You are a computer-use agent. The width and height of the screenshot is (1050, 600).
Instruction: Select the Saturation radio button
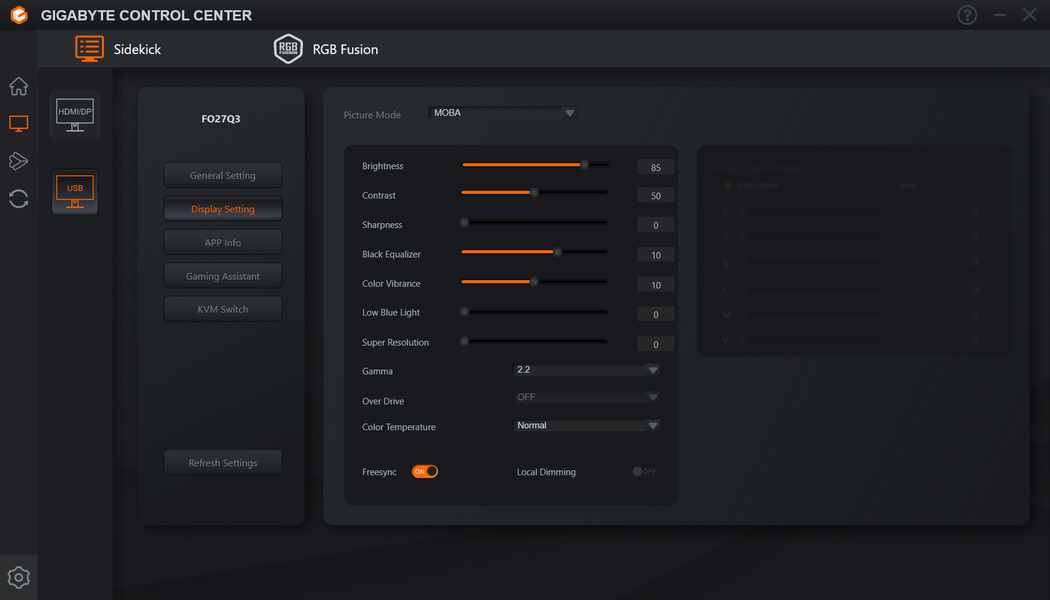pos(728,185)
